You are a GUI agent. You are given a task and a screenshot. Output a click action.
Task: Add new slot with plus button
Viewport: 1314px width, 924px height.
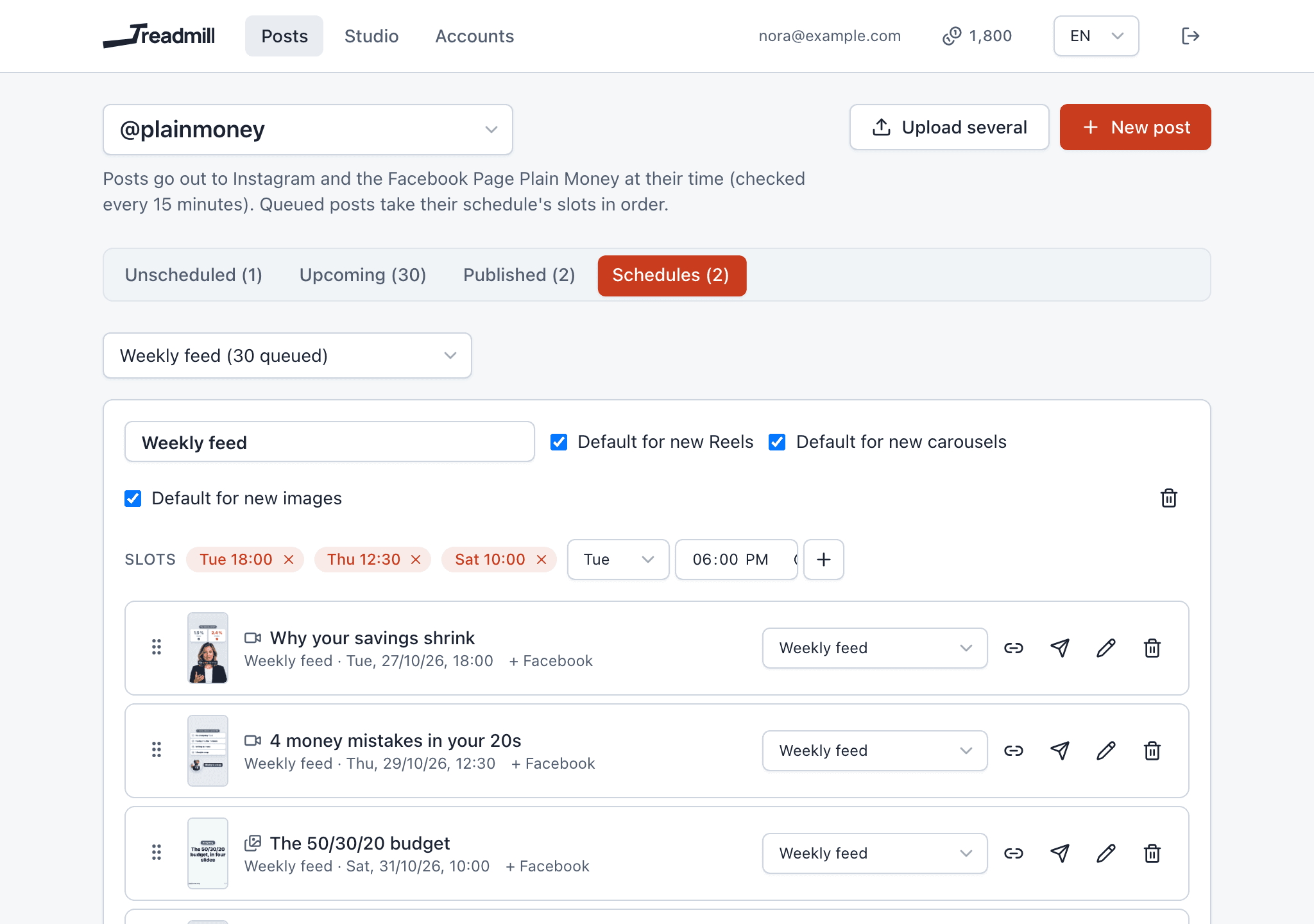click(x=824, y=560)
